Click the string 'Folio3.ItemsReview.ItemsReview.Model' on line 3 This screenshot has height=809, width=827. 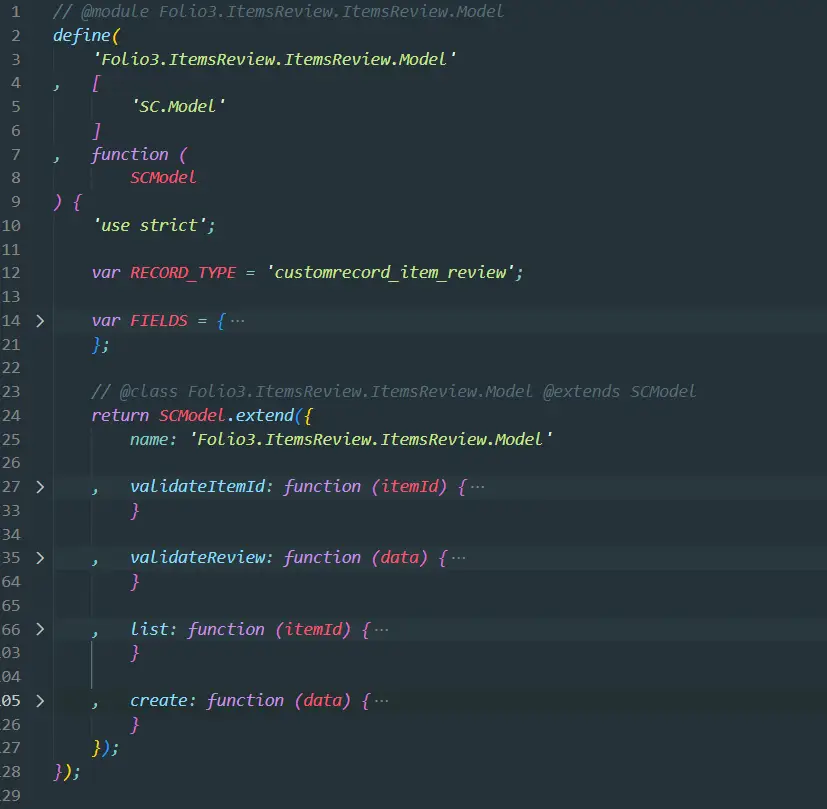click(274, 59)
